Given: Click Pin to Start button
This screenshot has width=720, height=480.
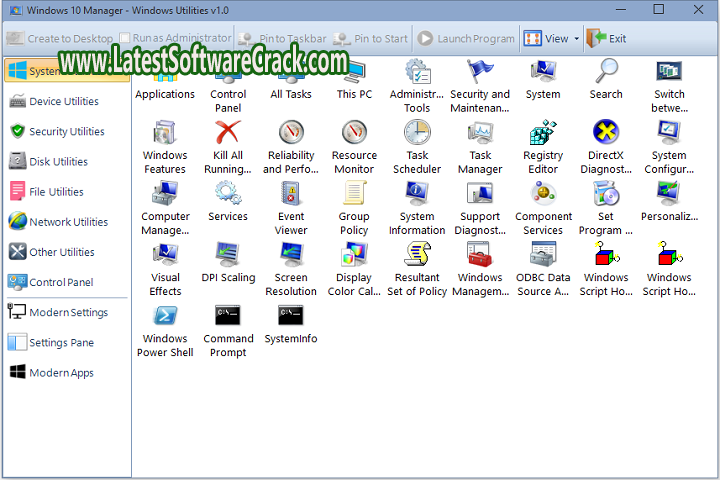Looking at the screenshot, I should pos(370,39).
